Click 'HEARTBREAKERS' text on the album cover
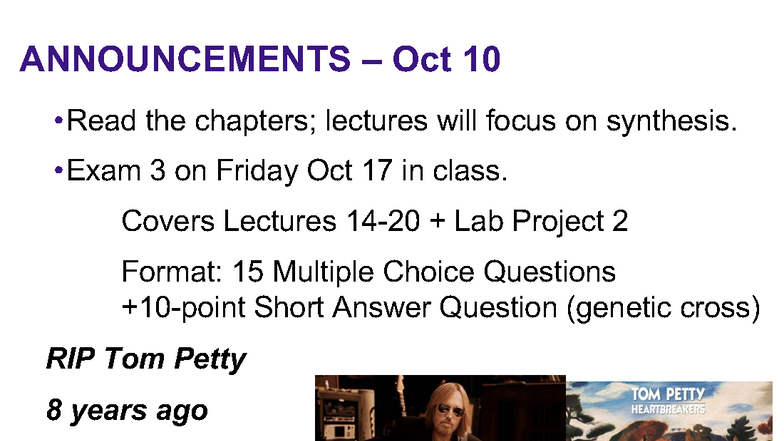784x441 pixels. [x=670, y=407]
